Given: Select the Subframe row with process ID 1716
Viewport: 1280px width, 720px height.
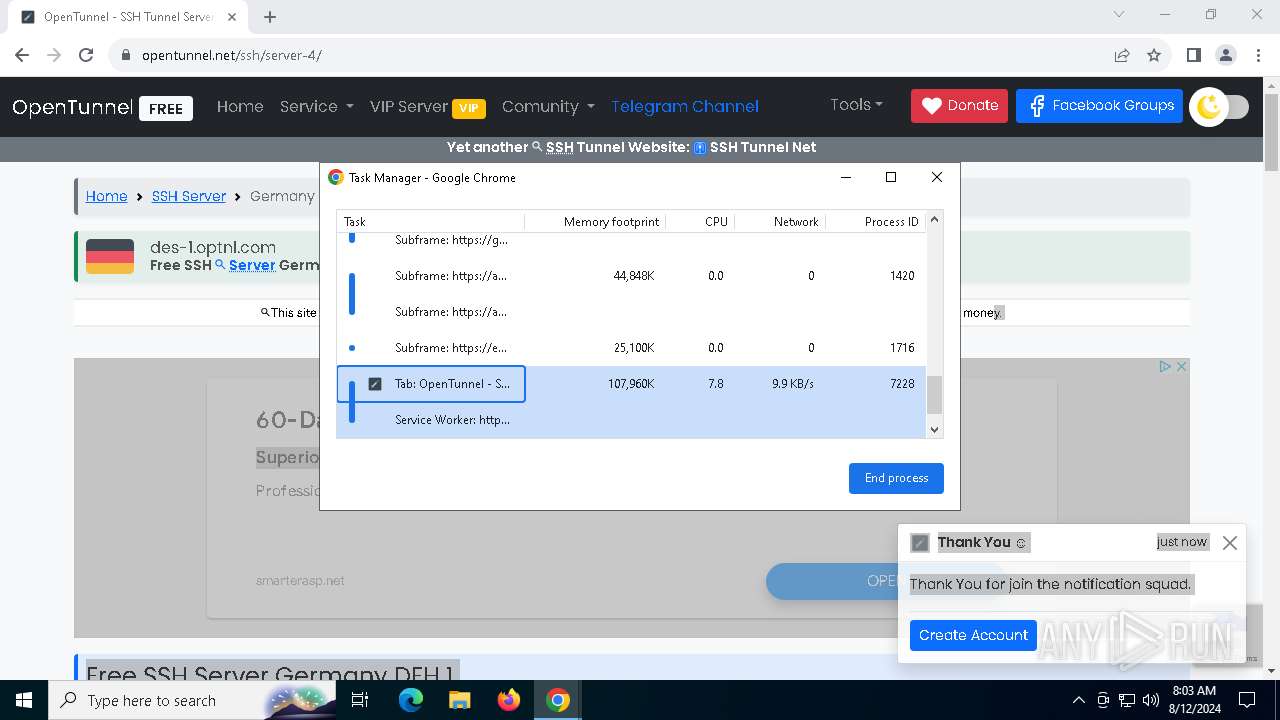Looking at the screenshot, I should coord(631,348).
